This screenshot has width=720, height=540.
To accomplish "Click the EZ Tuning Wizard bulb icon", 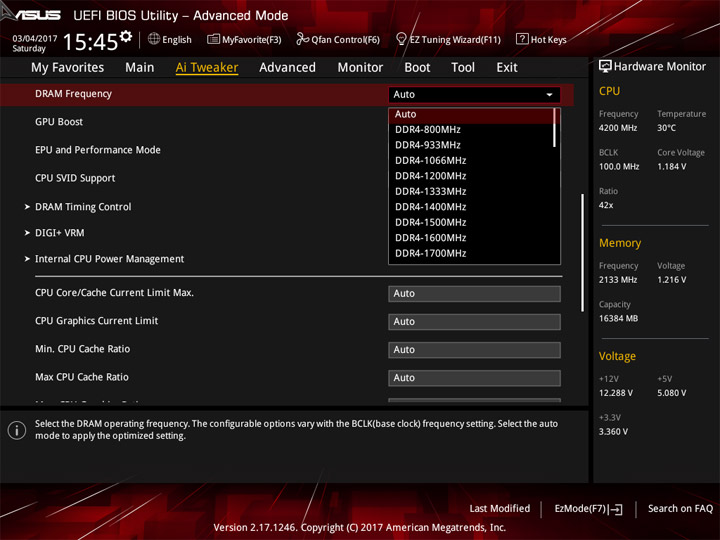I will coord(401,39).
